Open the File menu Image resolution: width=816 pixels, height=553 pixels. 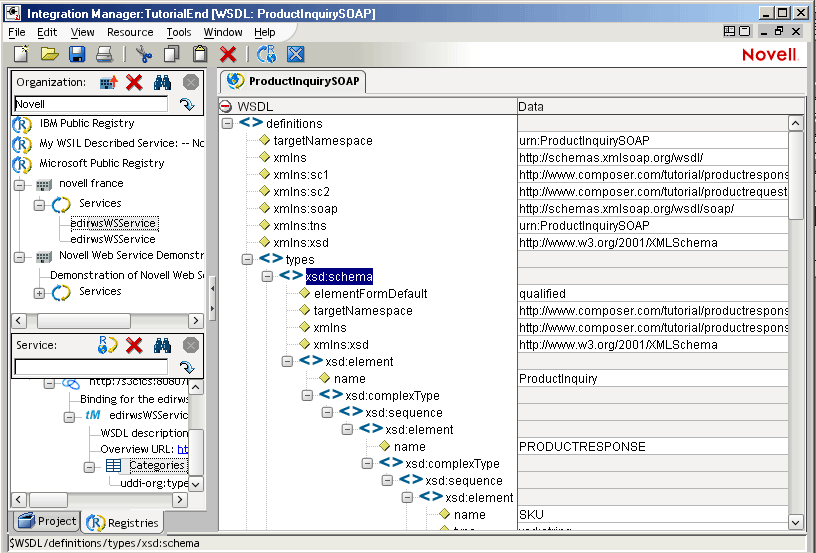17,32
